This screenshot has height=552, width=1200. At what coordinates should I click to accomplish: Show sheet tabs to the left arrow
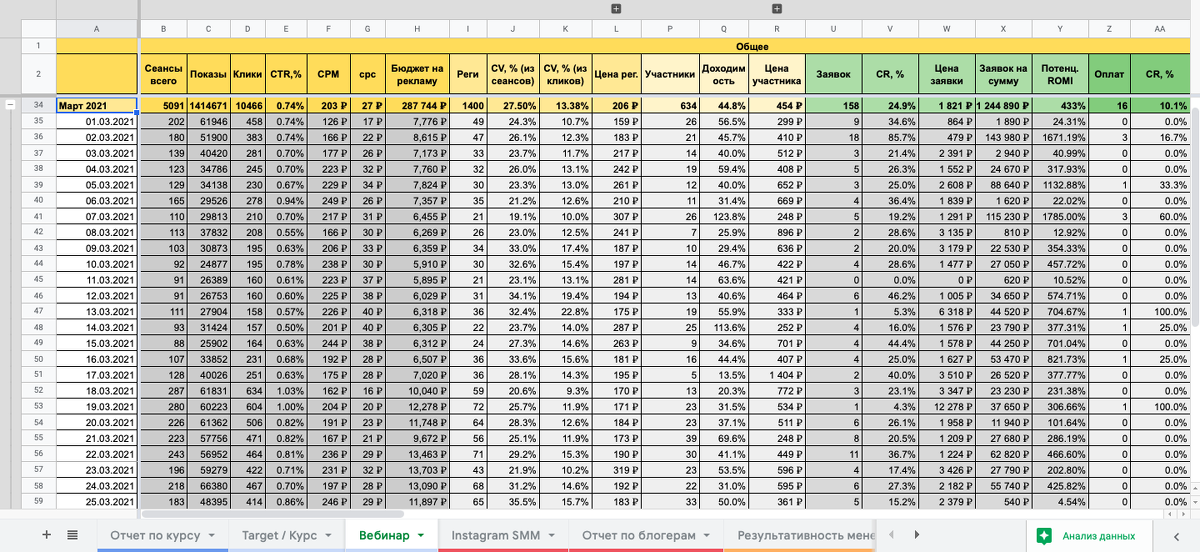[x=890, y=535]
